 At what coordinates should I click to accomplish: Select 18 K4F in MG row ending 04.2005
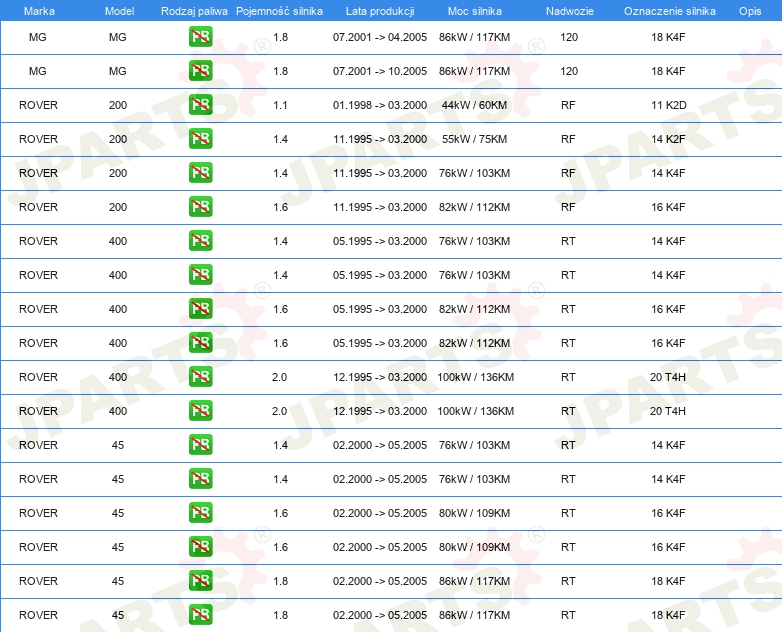tap(668, 37)
